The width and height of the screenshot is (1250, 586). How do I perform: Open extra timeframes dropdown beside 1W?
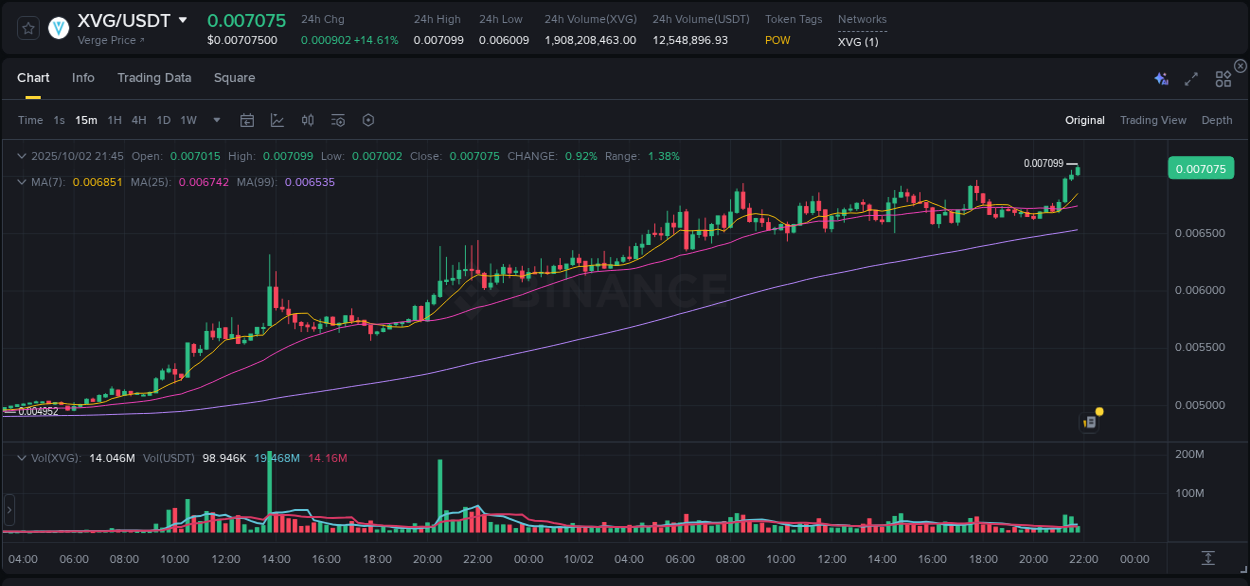pos(215,120)
